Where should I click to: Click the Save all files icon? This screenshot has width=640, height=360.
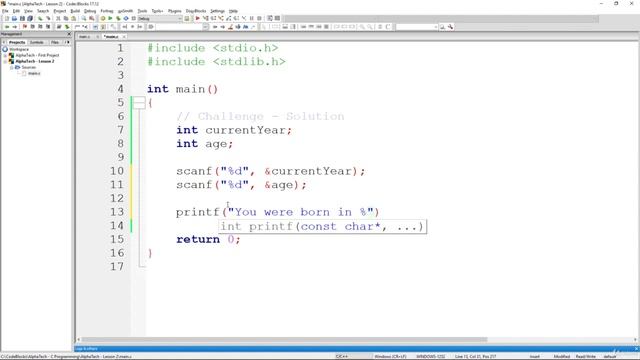[x=30, y=18]
